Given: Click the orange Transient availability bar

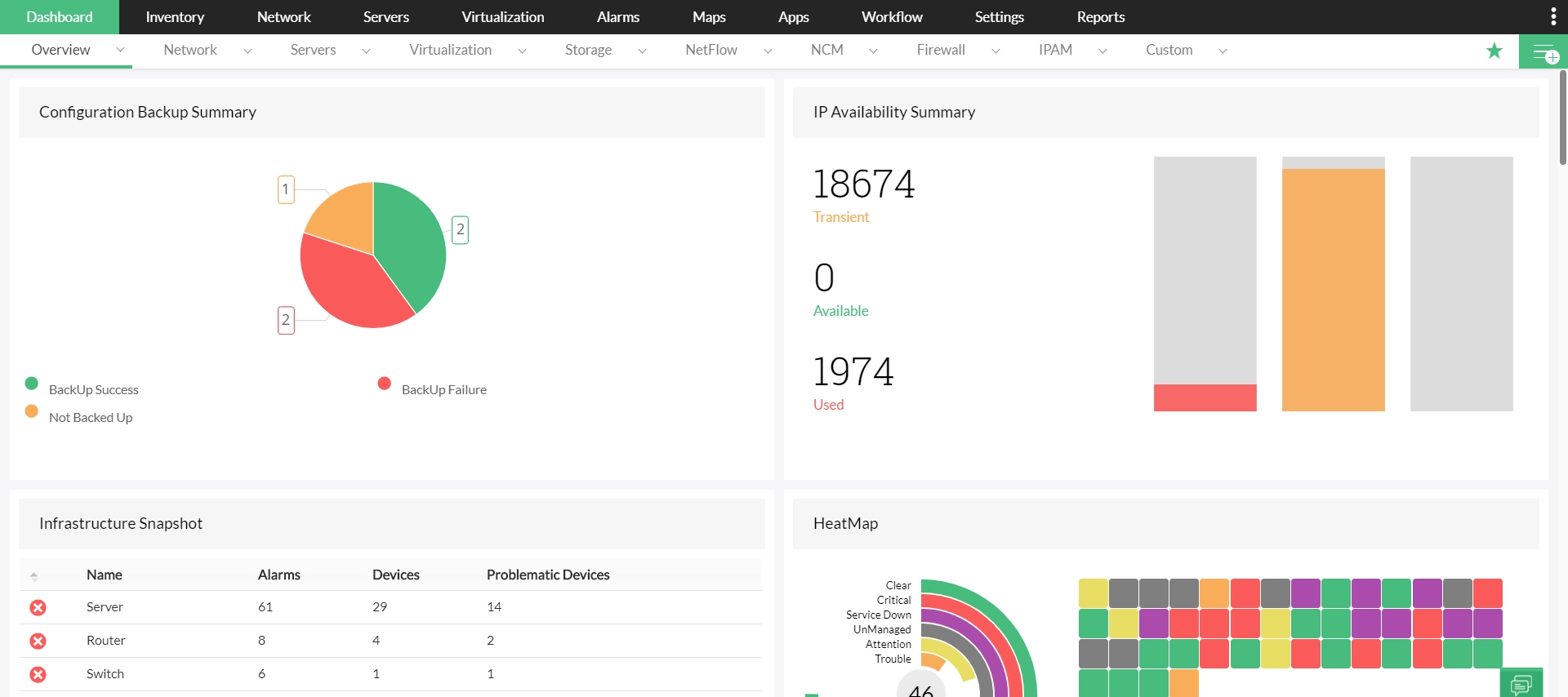Looking at the screenshot, I should tap(1334, 290).
